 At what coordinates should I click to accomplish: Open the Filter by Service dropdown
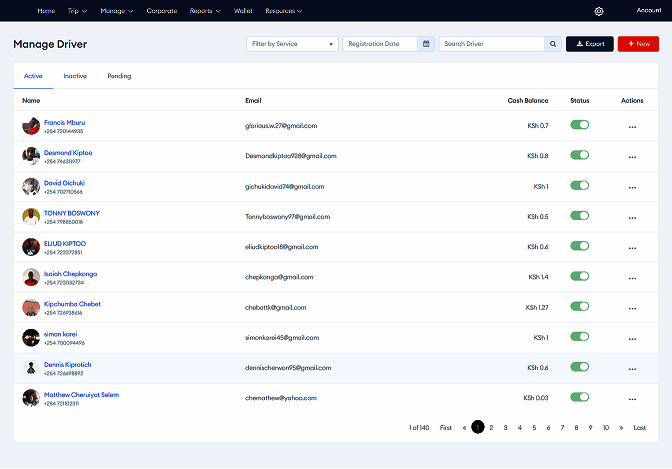(x=292, y=44)
